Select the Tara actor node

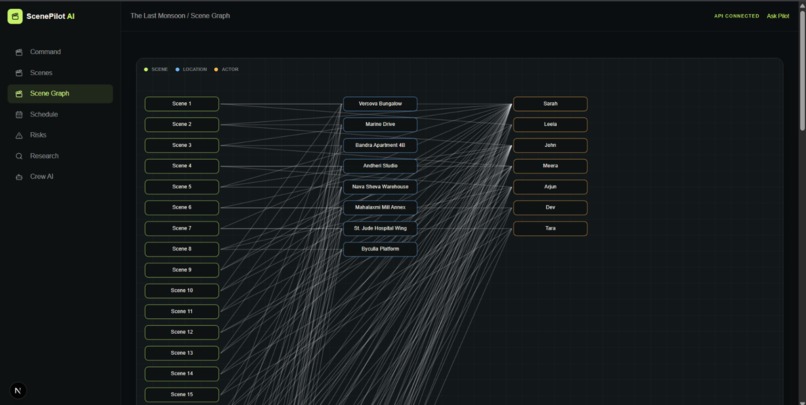(551, 228)
